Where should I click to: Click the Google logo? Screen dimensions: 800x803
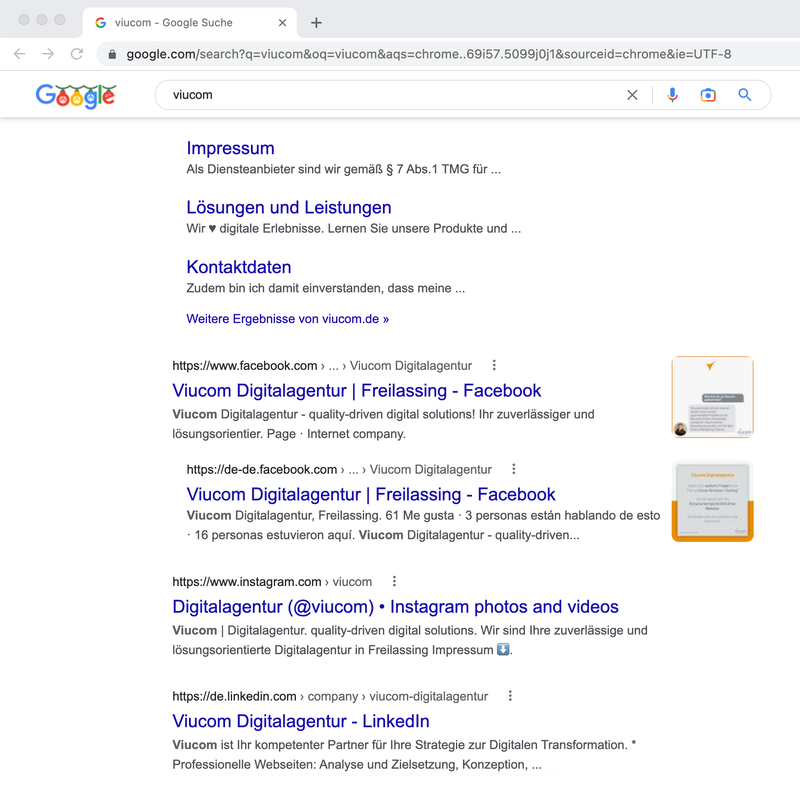coord(75,95)
